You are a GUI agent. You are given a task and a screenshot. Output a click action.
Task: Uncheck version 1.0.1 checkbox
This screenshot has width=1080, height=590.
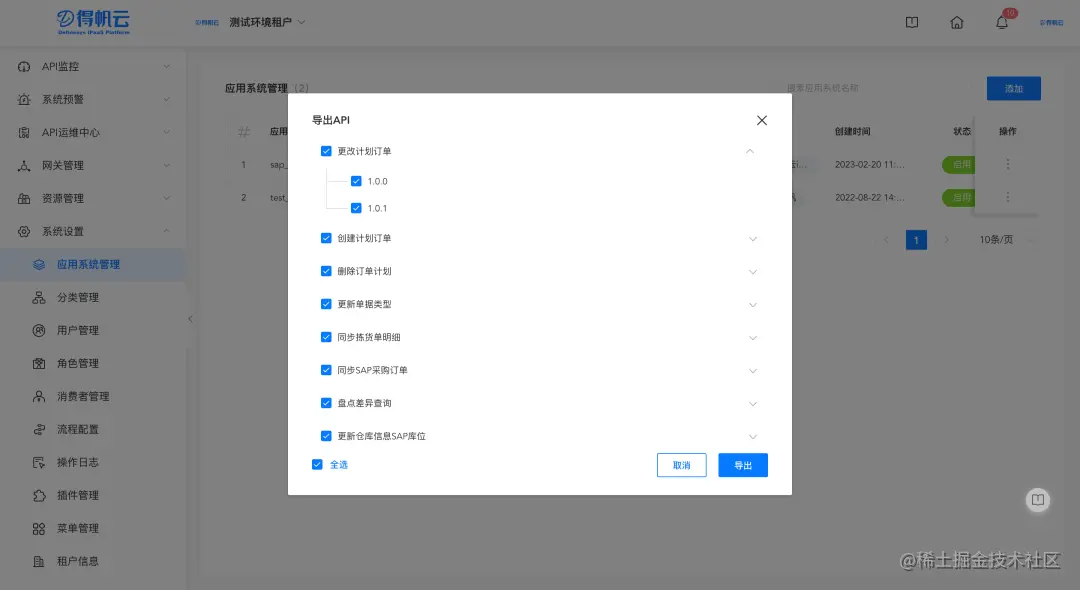tap(356, 208)
